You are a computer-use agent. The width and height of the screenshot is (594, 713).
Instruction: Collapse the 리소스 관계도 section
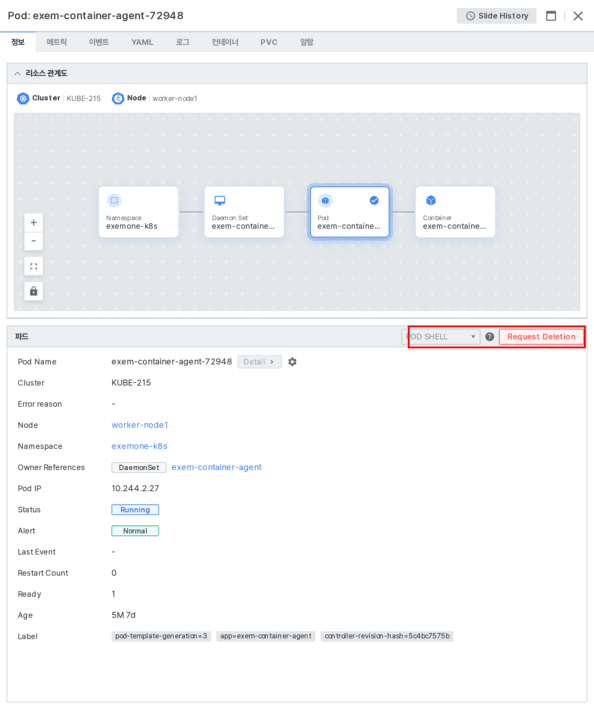click(x=18, y=73)
